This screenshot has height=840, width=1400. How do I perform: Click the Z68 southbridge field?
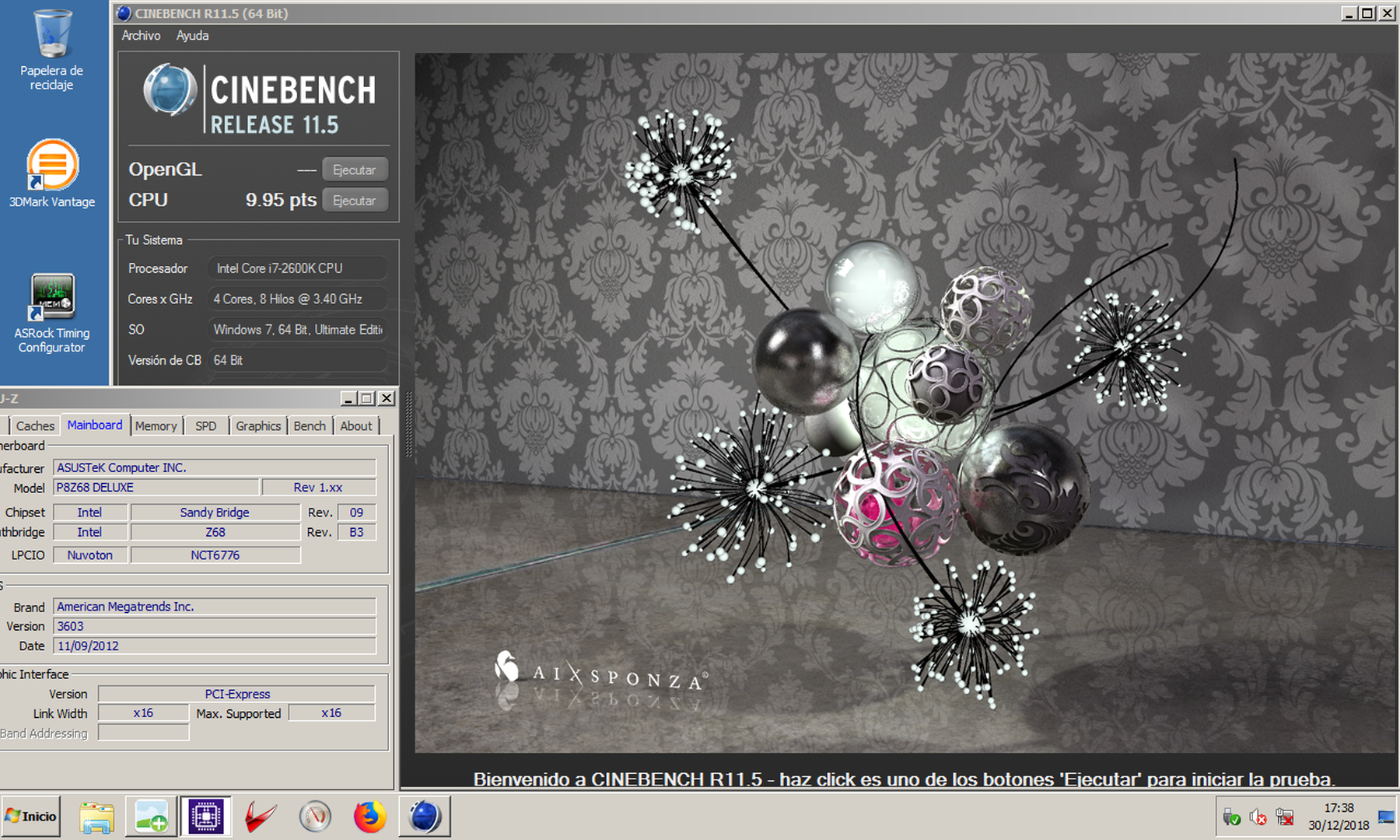(x=215, y=532)
